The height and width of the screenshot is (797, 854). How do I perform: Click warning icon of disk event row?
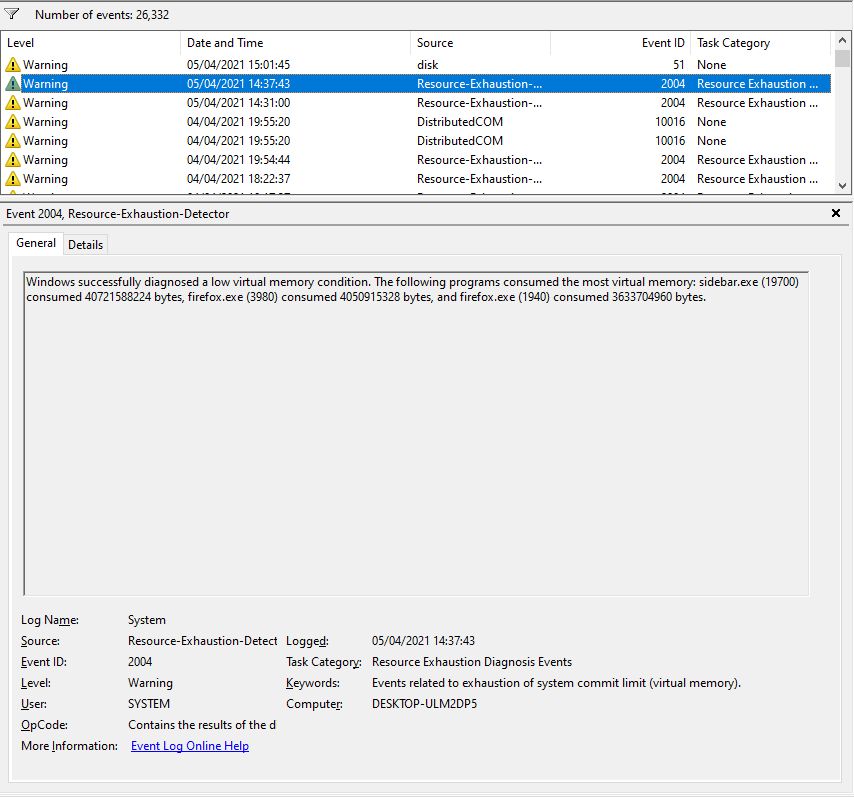pyautogui.click(x=13, y=65)
